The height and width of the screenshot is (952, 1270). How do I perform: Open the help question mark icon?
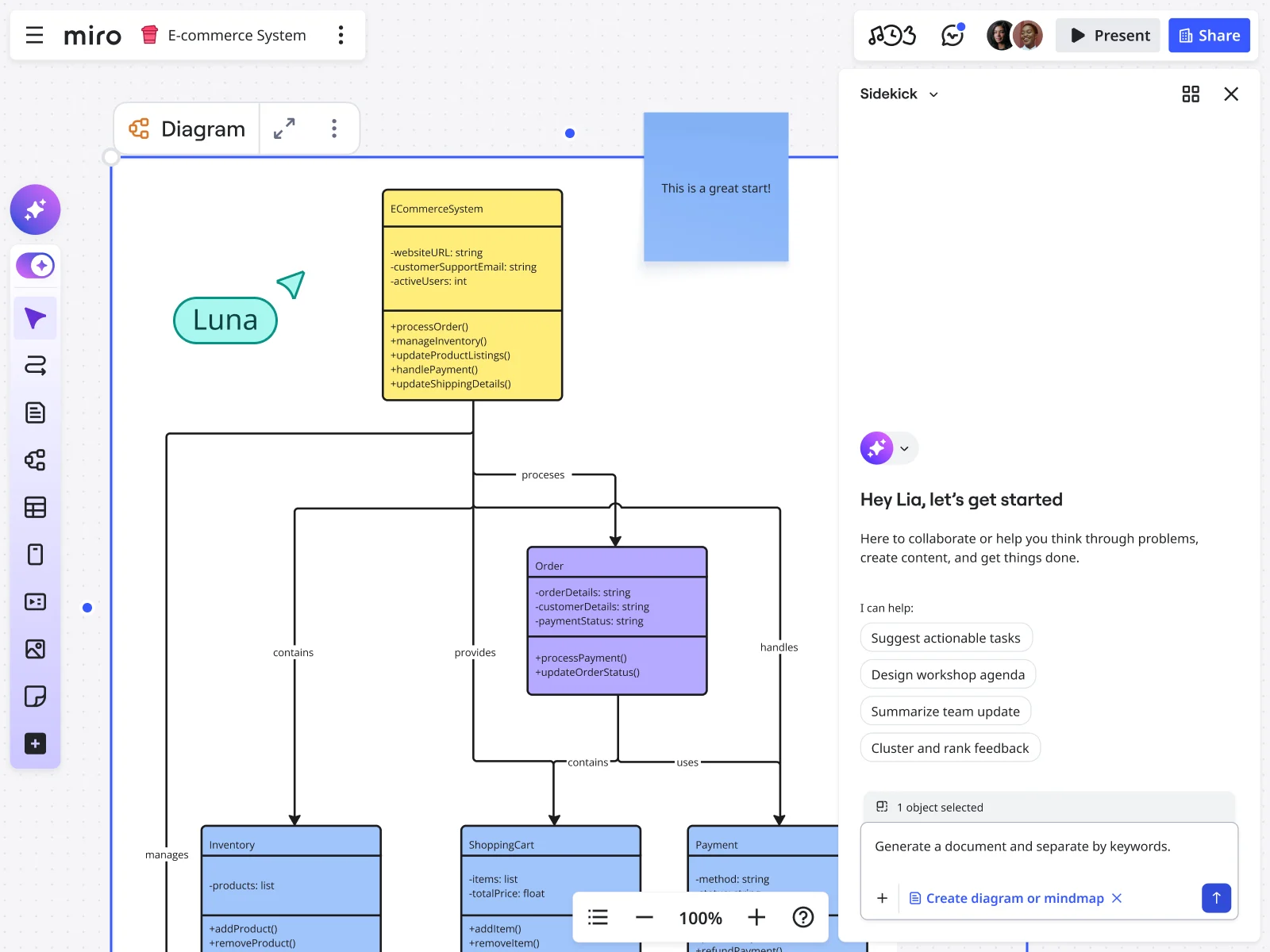803,917
